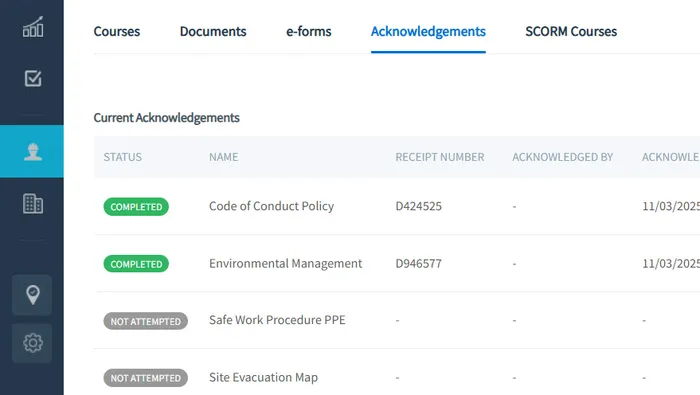Switch to the e-forms tab

coord(308,32)
